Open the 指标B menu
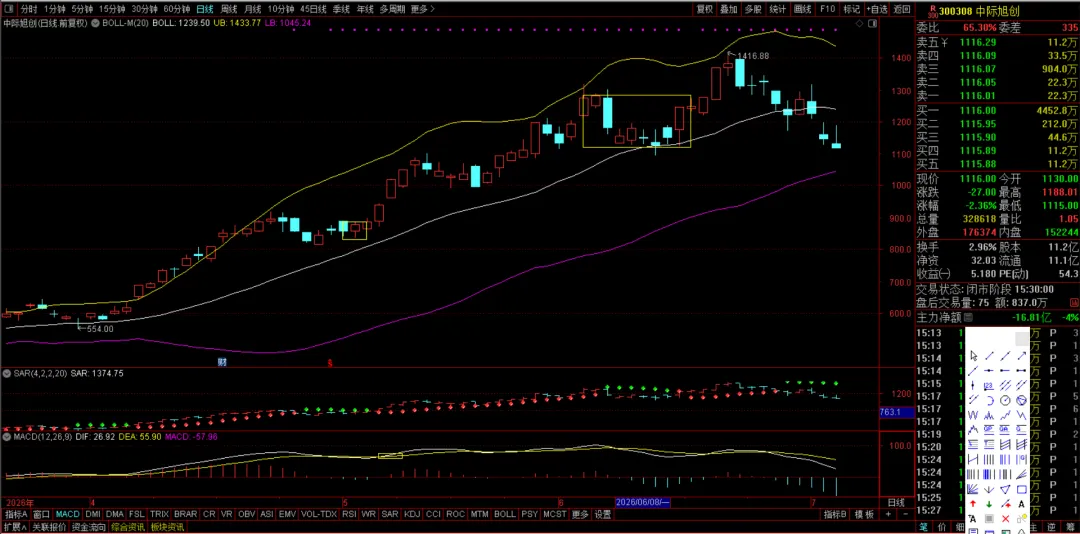 tap(836, 514)
